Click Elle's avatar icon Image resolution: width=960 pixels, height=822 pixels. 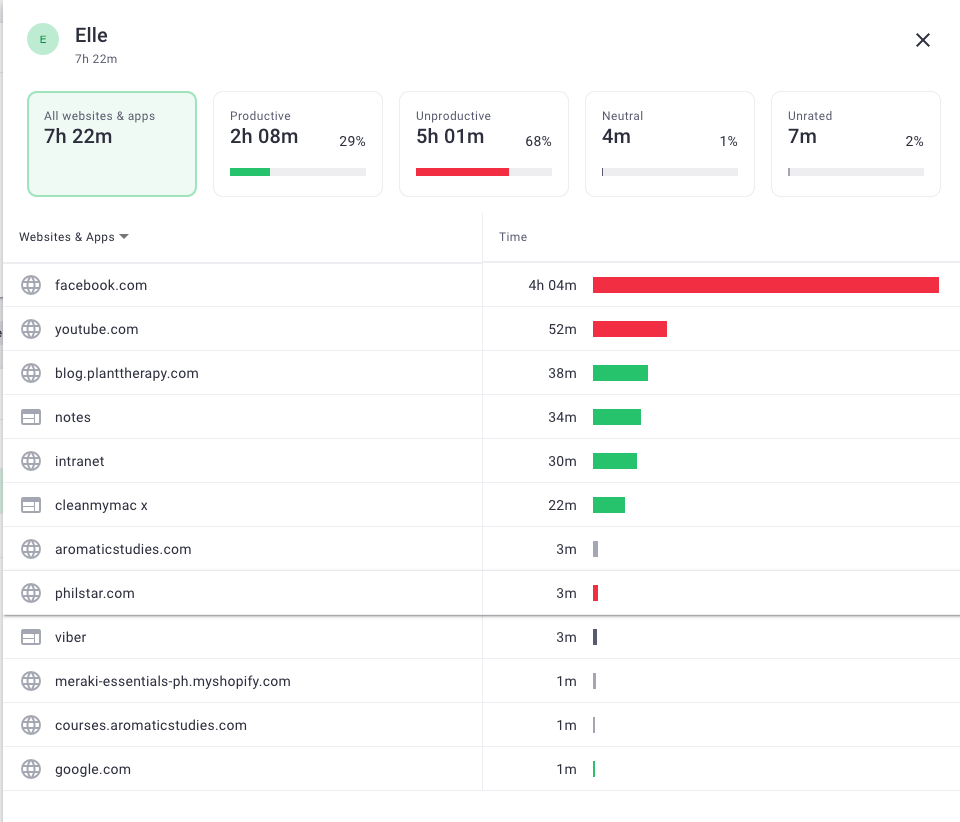tap(42, 40)
